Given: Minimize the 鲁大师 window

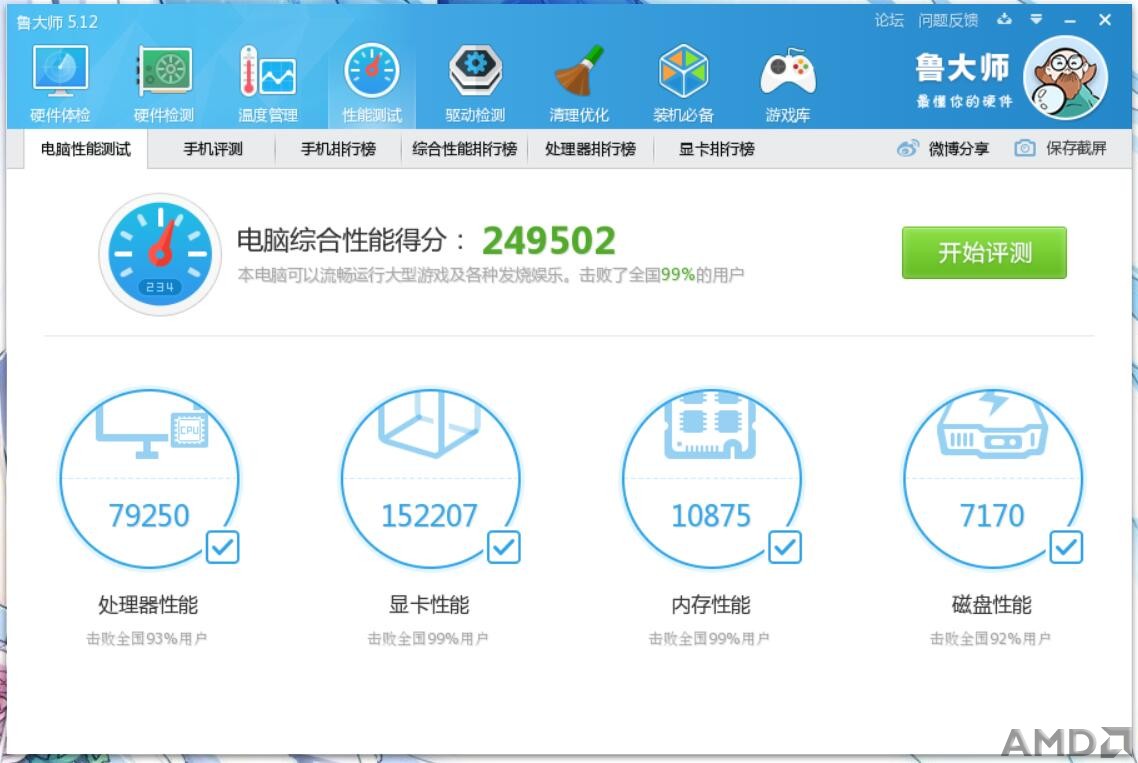Looking at the screenshot, I should pyautogui.click(x=1070, y=20).
